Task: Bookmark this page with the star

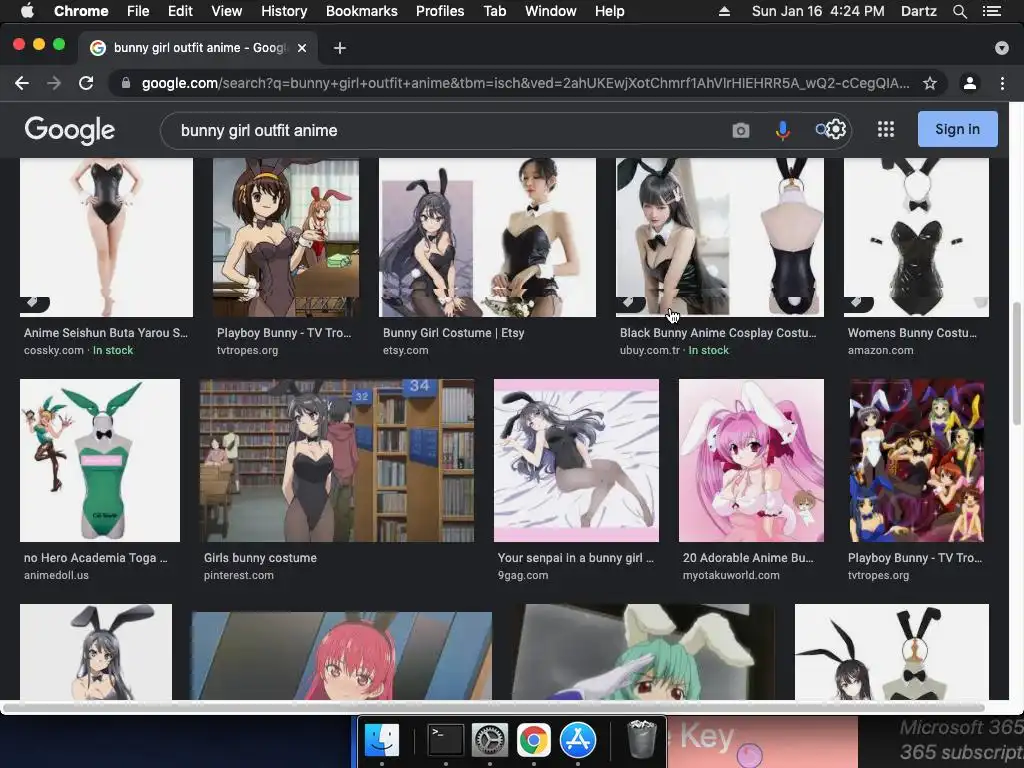Action: (x=929, y=83)
